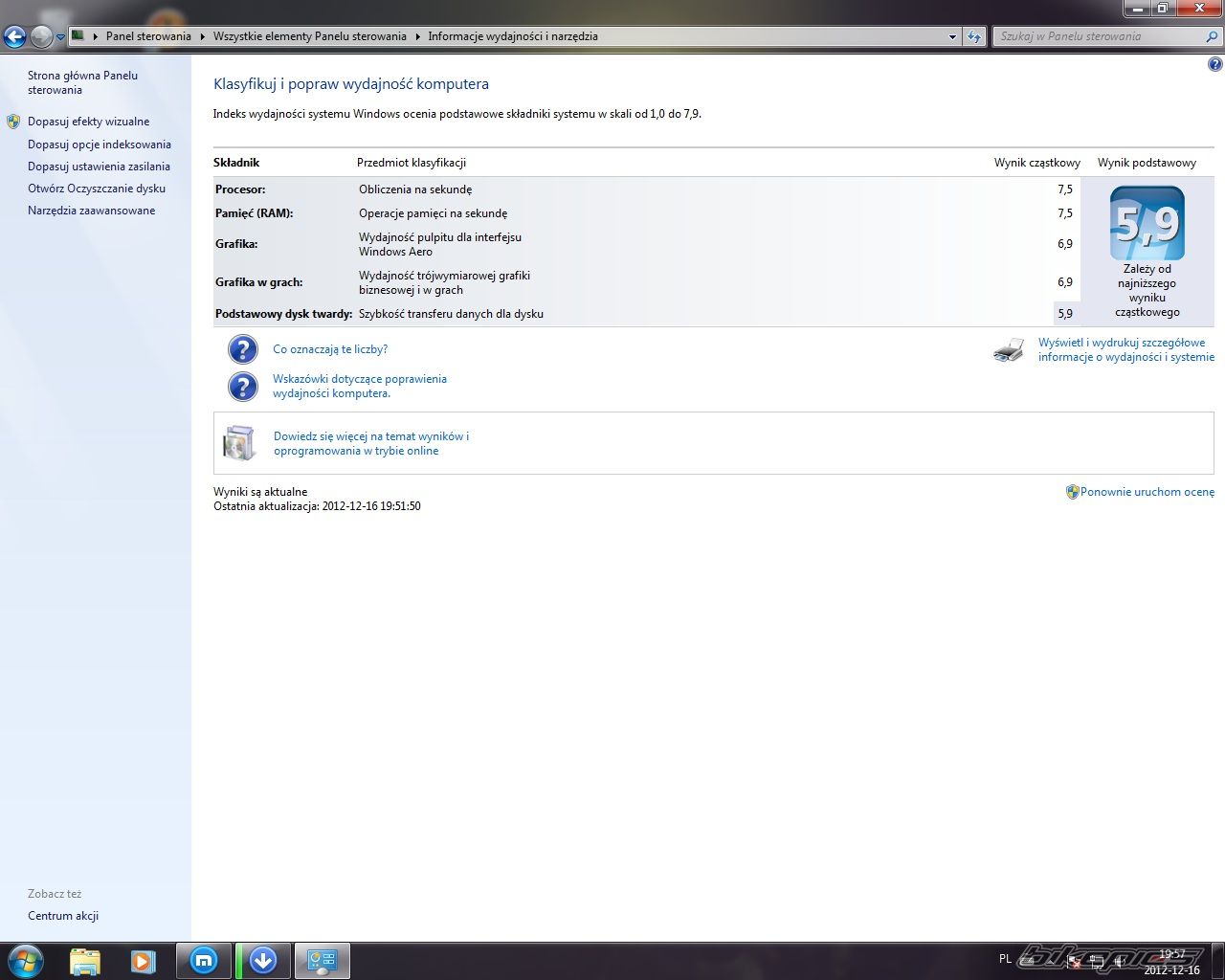Open 'Strona główna Panelu sterowania' link

click(x=82, y=82)
